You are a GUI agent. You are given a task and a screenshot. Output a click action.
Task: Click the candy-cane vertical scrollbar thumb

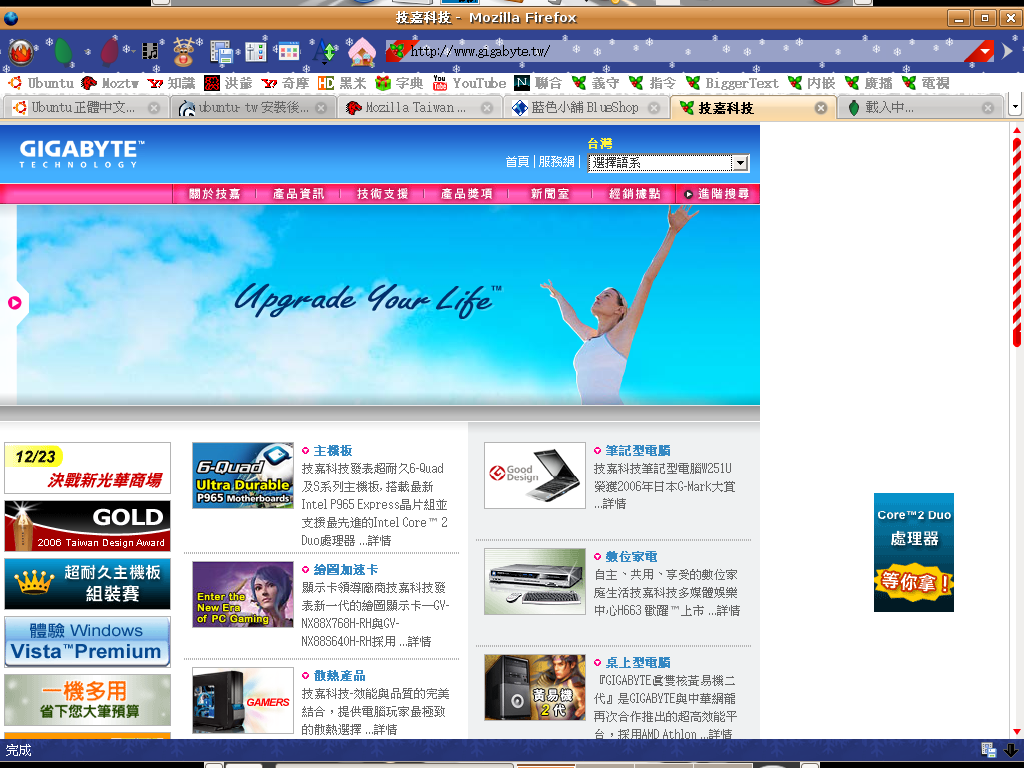1017,240
